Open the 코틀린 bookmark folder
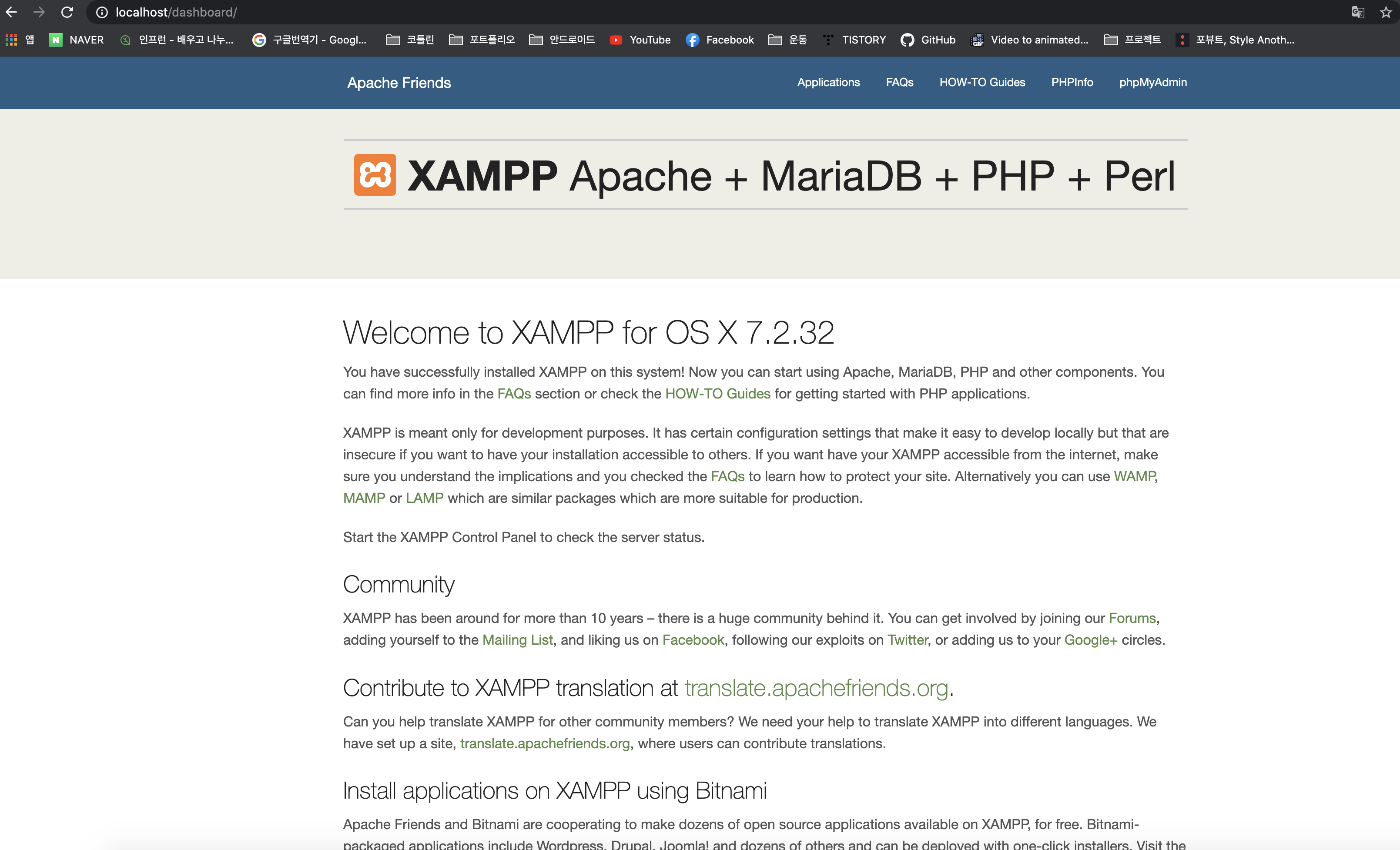Viewport: 1400px width, 850px height. click(x=410, y=40)
